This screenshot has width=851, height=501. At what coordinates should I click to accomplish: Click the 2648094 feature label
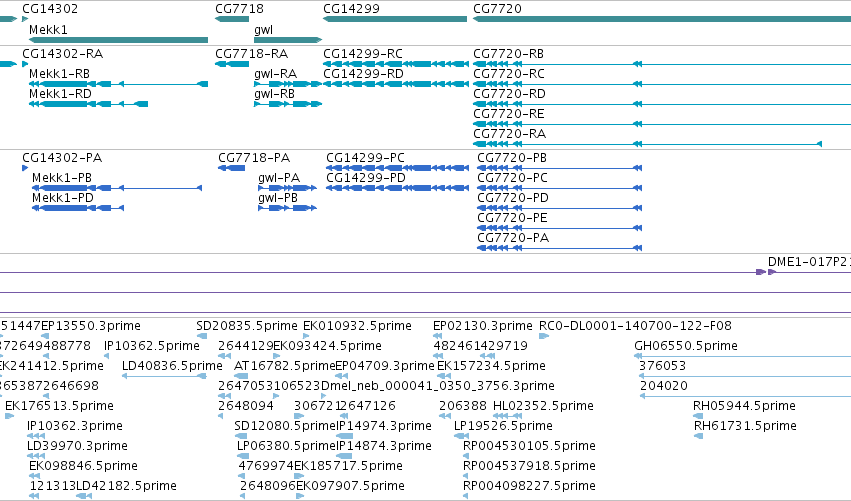point(245,407)
